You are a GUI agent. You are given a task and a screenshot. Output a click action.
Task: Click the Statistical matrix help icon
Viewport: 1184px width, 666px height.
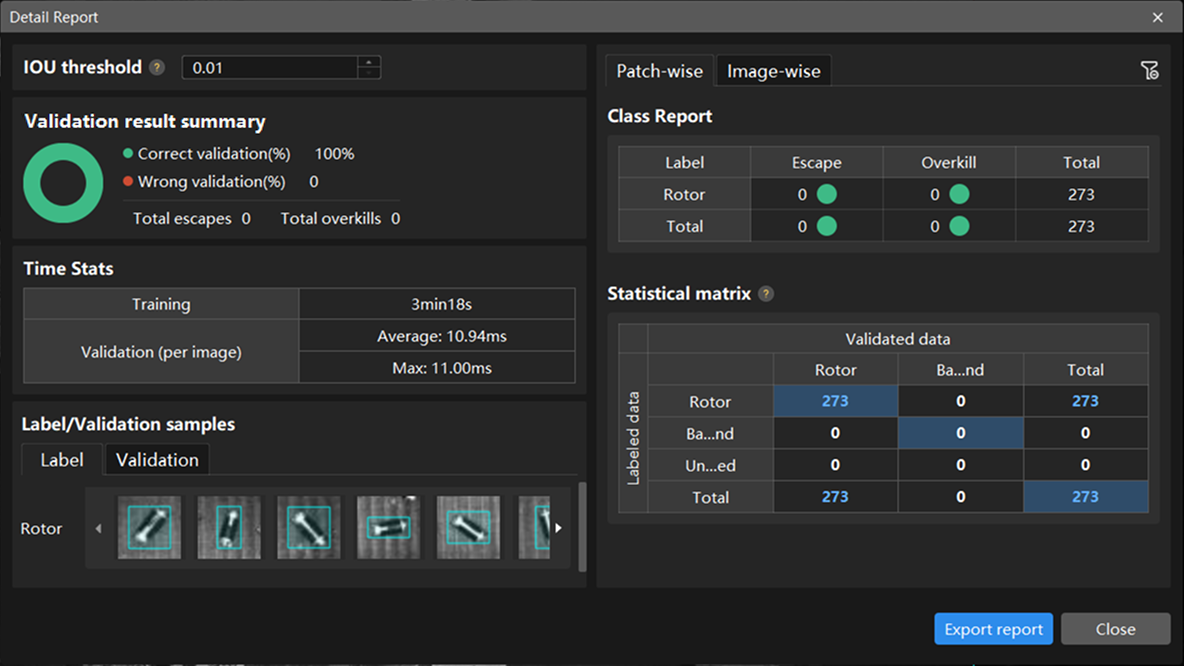pyautogui.click(x=766, y=294)
